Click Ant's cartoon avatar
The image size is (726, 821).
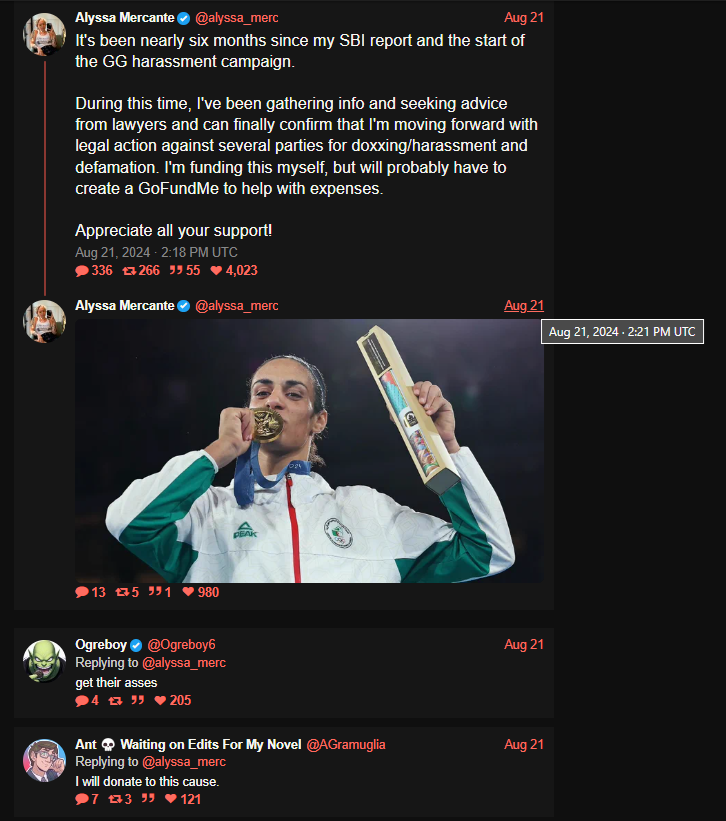tap(44, 760)
